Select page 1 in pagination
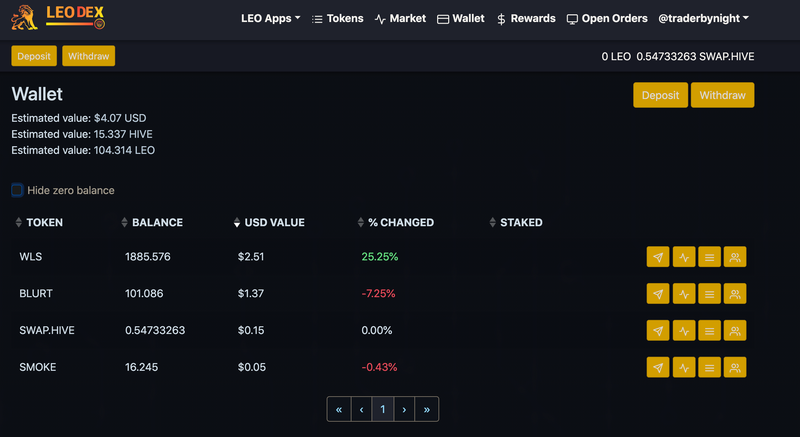Image resolution: width=800 pixels, height=437 pixels. (383, 409)
